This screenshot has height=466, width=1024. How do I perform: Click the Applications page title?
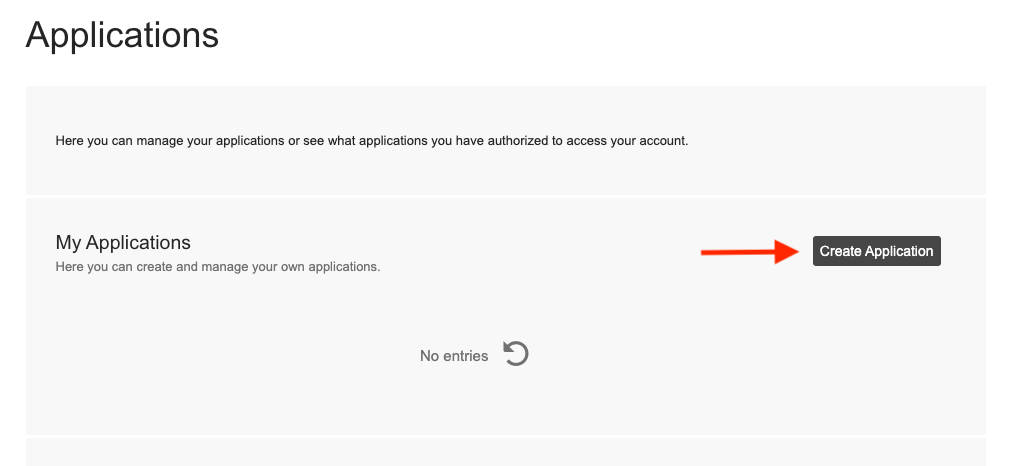[x=122, y=35]
